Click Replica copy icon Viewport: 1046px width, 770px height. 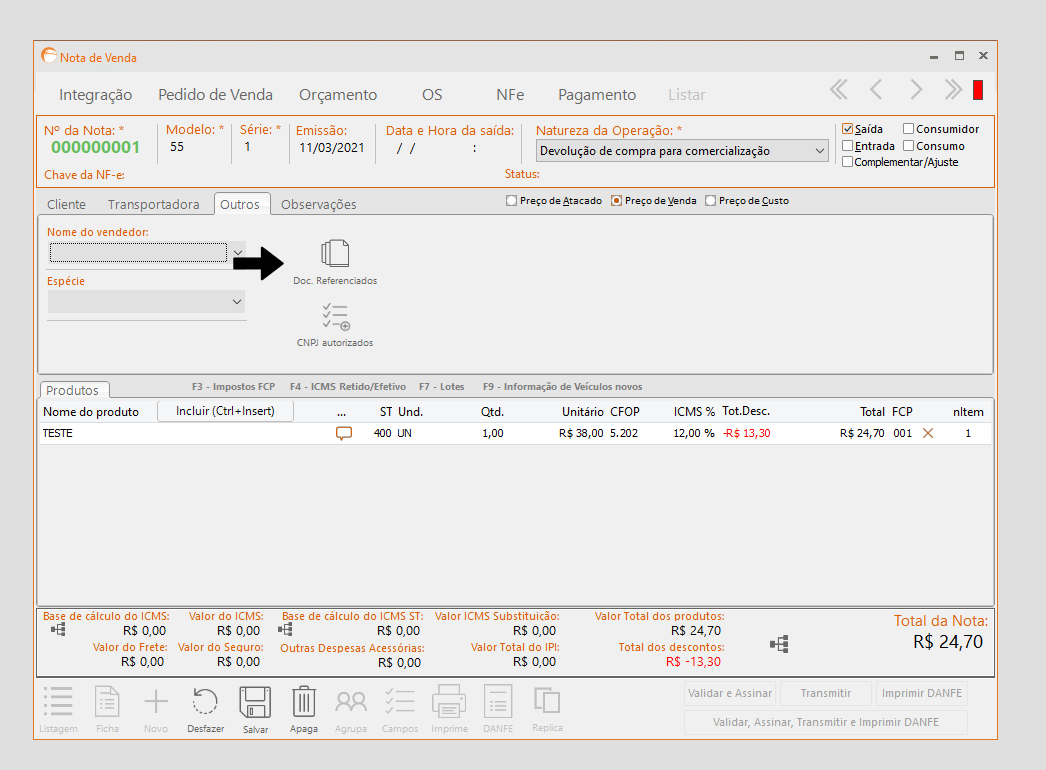coord(547,701)
